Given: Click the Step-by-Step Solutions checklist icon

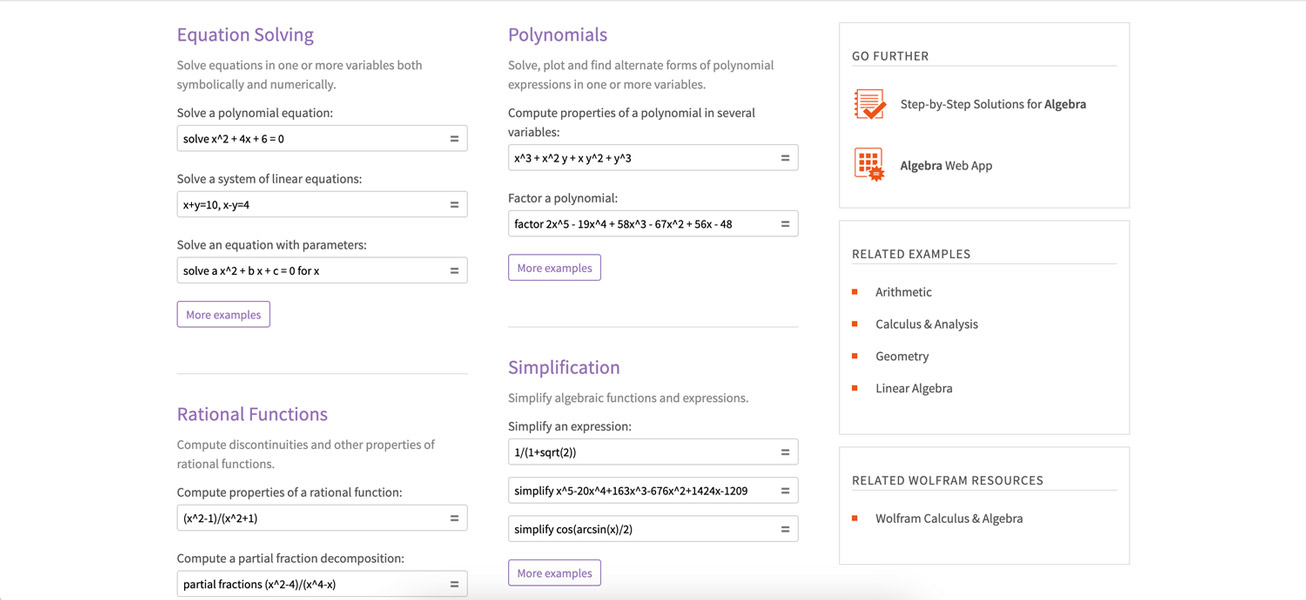Looking at the screenshot, I should click(869, 104).
